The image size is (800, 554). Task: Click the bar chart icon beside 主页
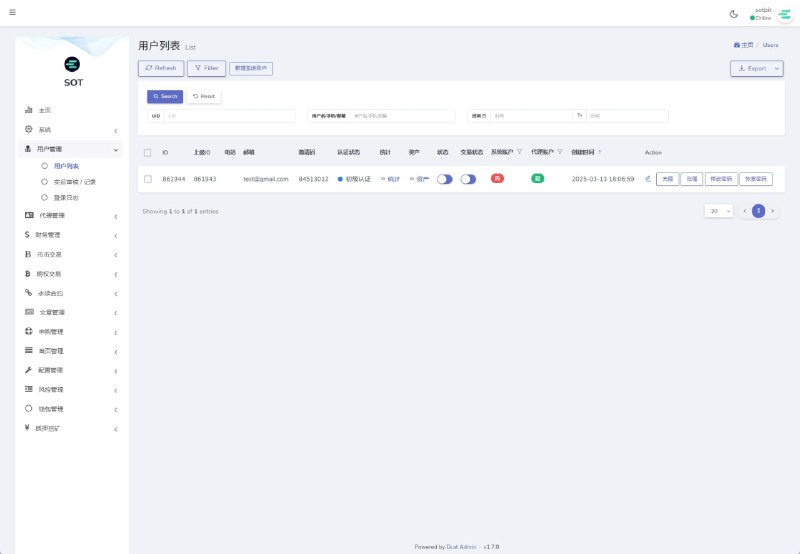[29, 110]
